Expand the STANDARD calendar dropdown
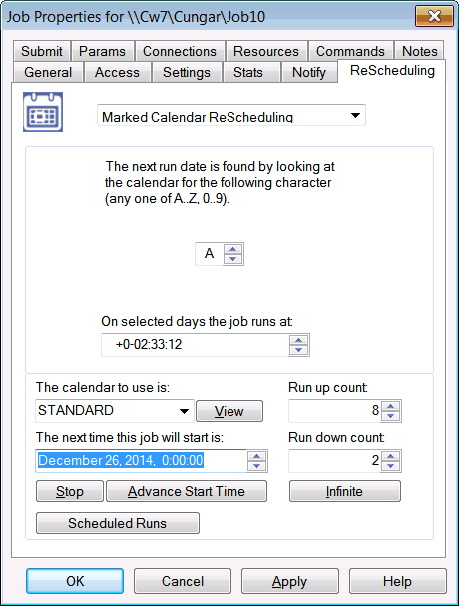The height and width of the screenshot is (606, 459). pos(185,411)
